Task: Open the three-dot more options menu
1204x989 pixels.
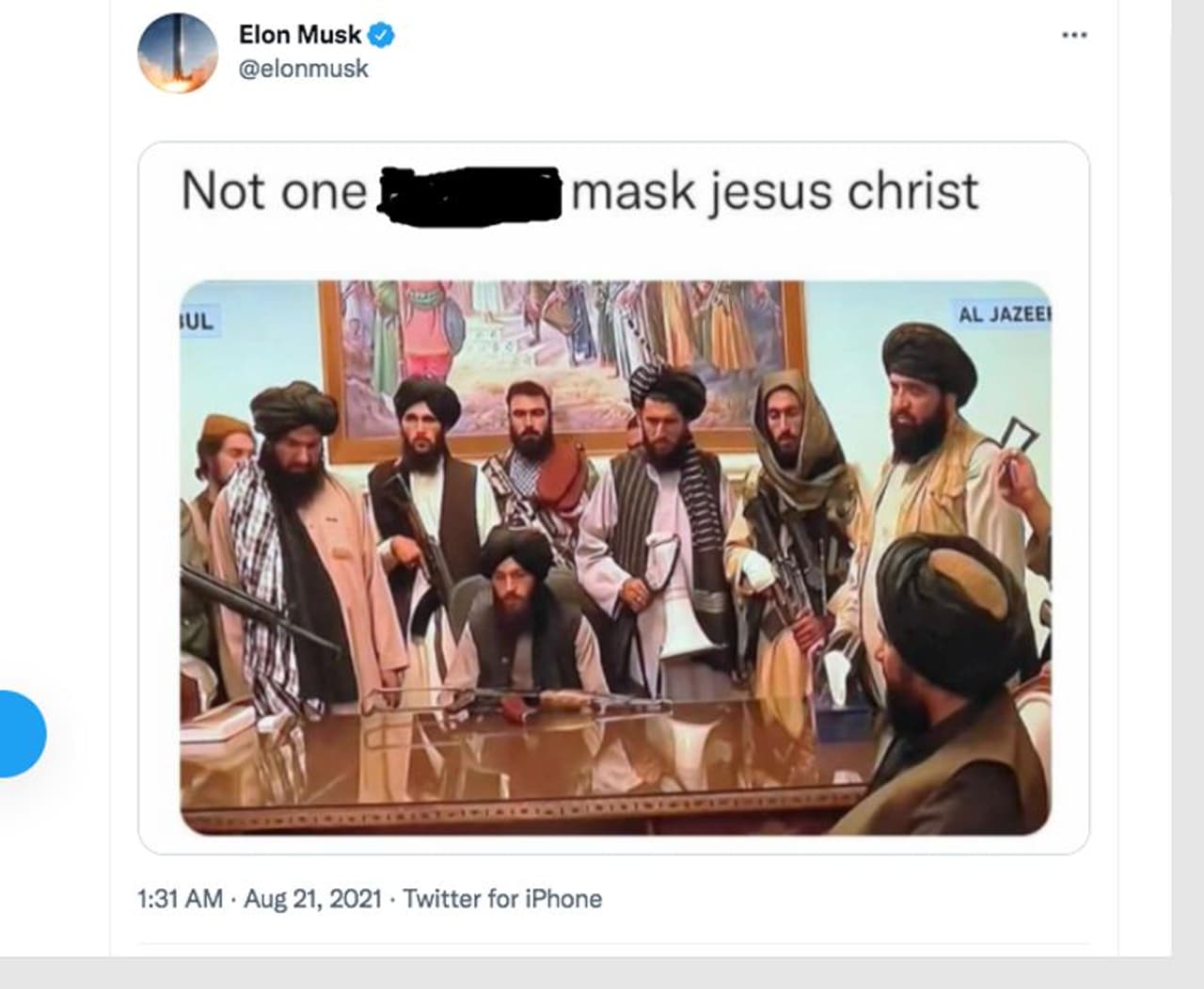Action: point(1074,36)
